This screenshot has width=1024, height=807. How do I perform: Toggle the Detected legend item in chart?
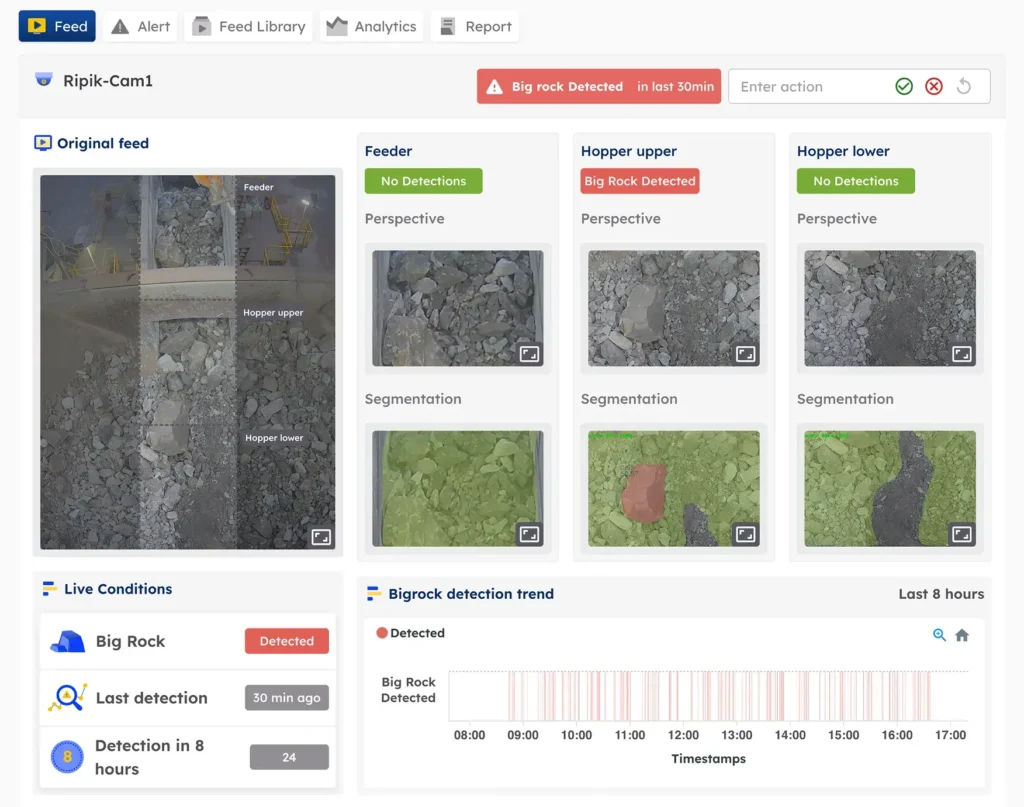[410, 633]
